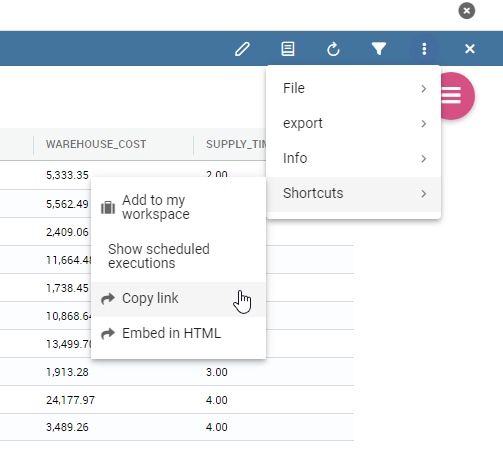
Task: Refresh the document with the reload icon
Action: (x=333, y=49)
